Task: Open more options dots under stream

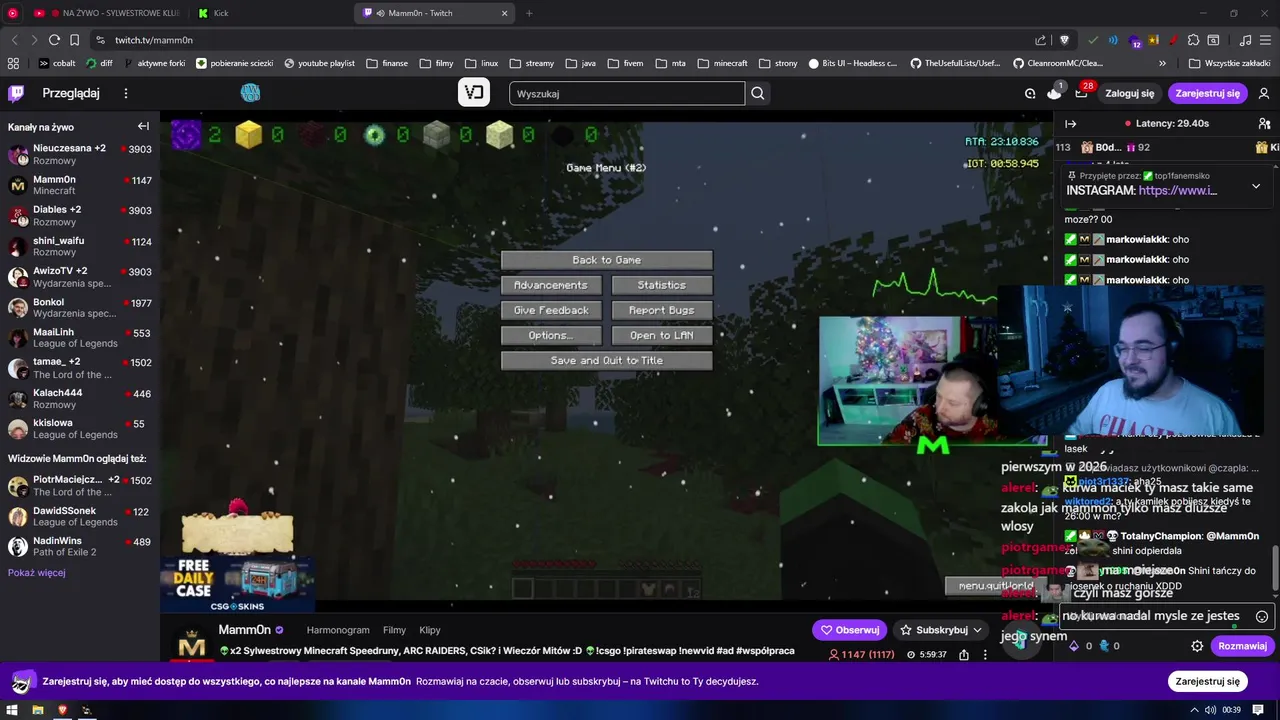Action: pyautogui.click(x=985, y=655)
